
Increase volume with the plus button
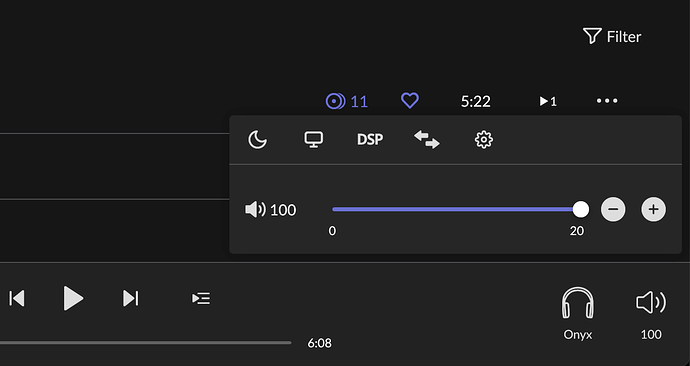[x=653, y=209]
